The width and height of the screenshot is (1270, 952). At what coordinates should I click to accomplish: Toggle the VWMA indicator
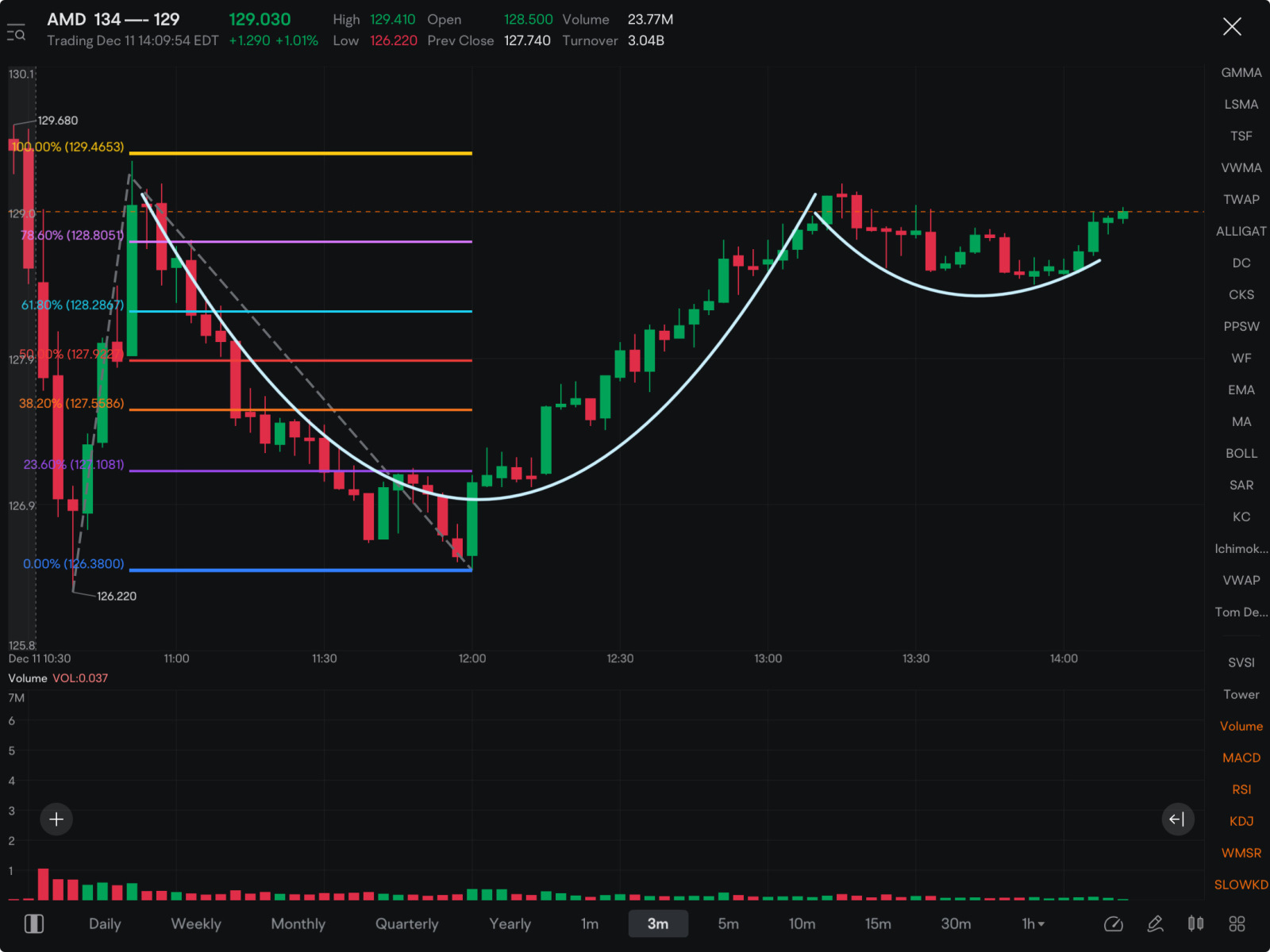[x=1241, y=167]
